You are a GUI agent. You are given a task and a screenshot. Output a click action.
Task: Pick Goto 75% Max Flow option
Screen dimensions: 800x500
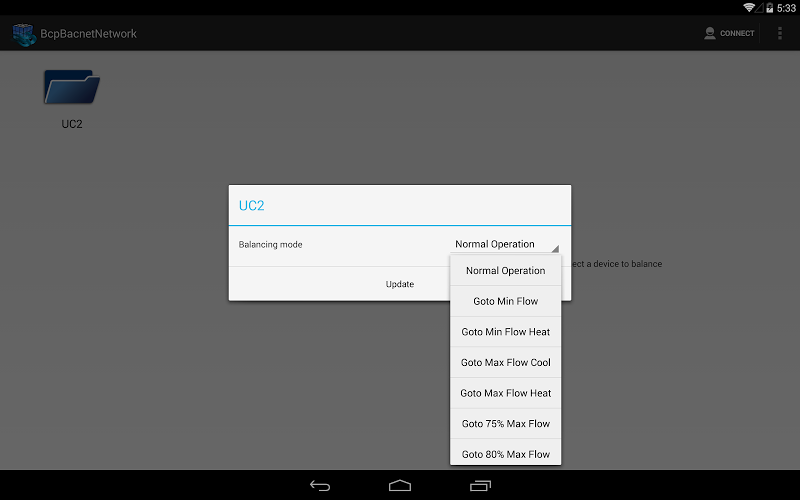(x=506, y=424)
